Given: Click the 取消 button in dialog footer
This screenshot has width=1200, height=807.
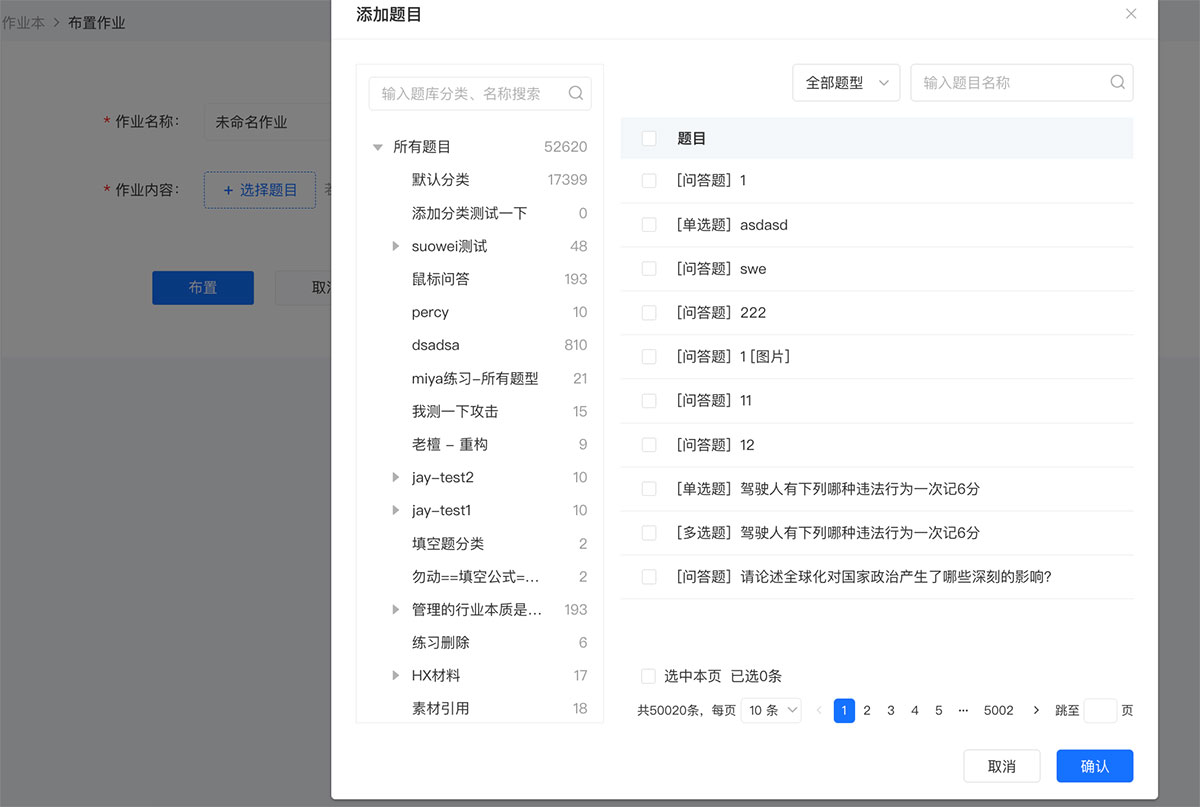Looking at the screenshot, I should (1001, 766).
